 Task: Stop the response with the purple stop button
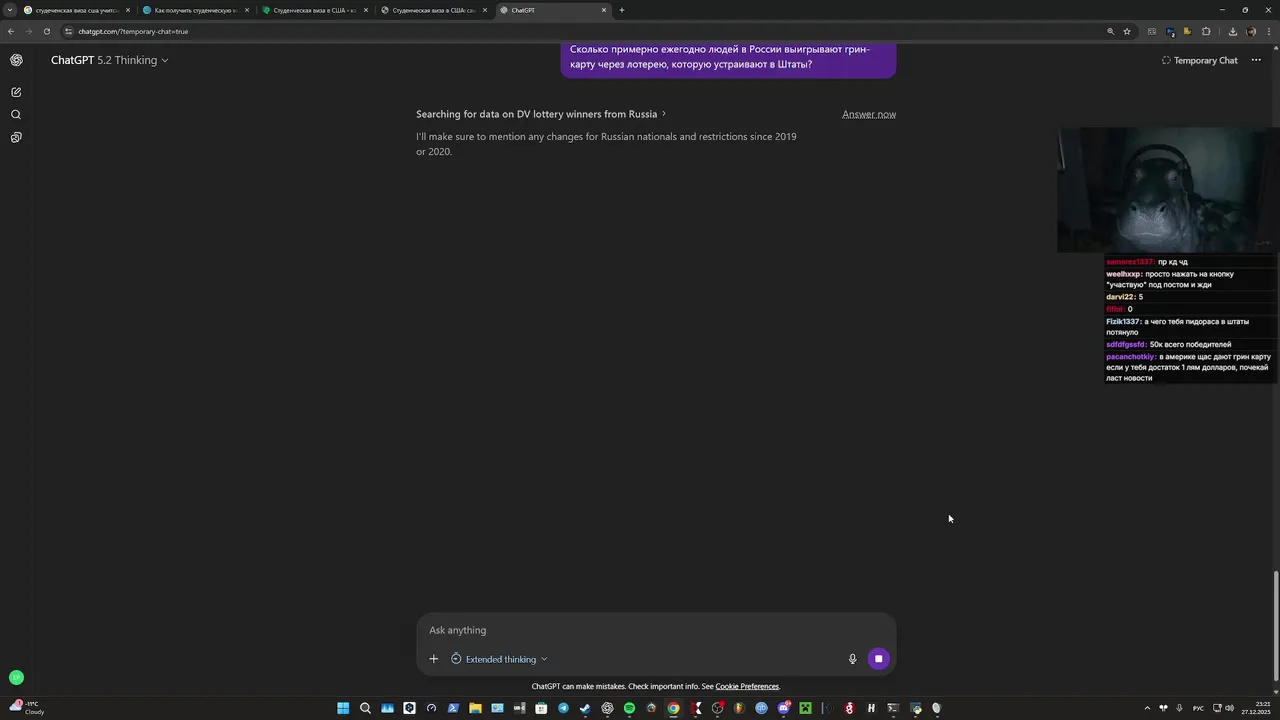click(x=878, y=659)
